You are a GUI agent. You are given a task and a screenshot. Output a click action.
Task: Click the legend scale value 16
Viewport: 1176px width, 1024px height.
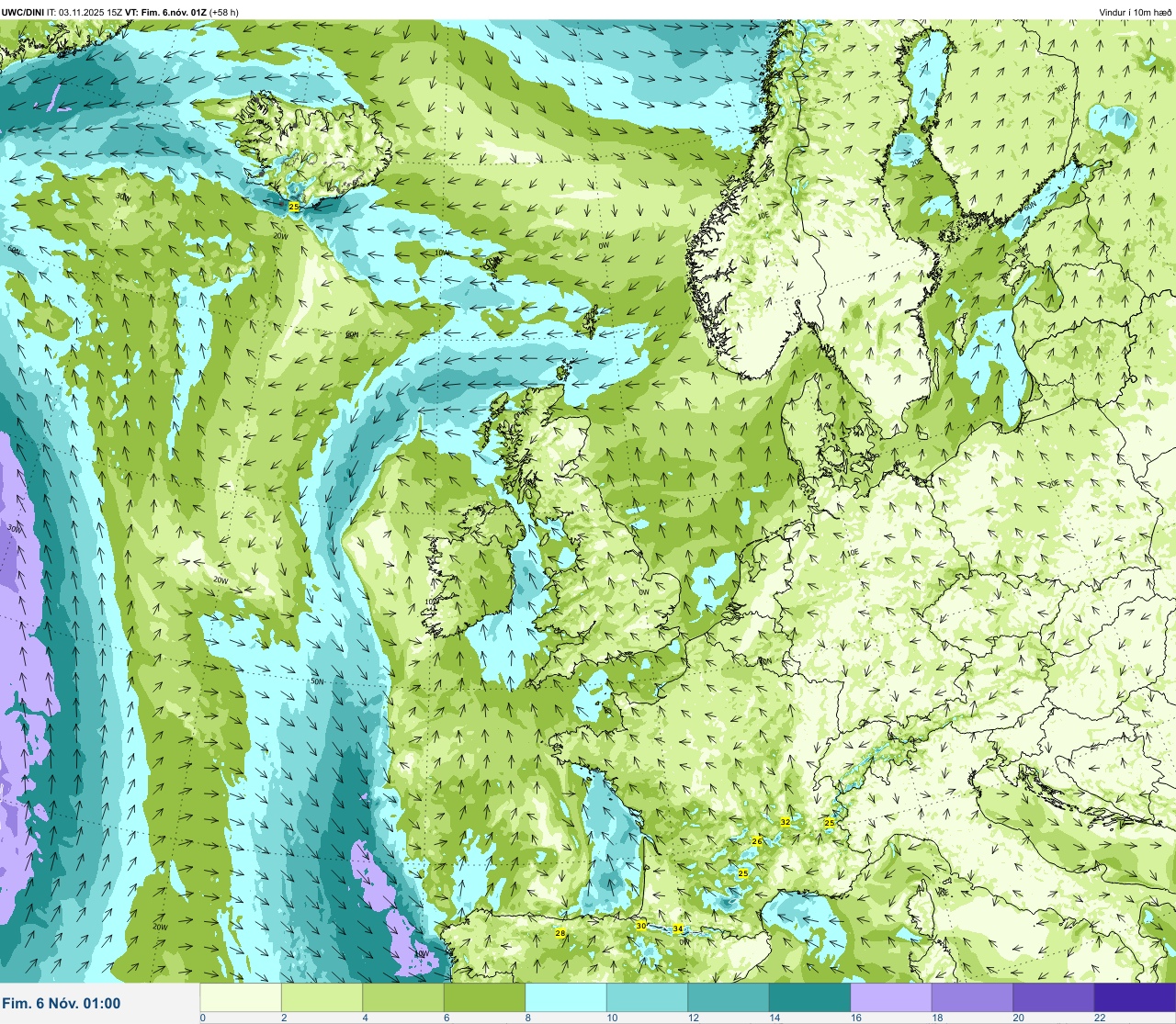coord(856,1018)
